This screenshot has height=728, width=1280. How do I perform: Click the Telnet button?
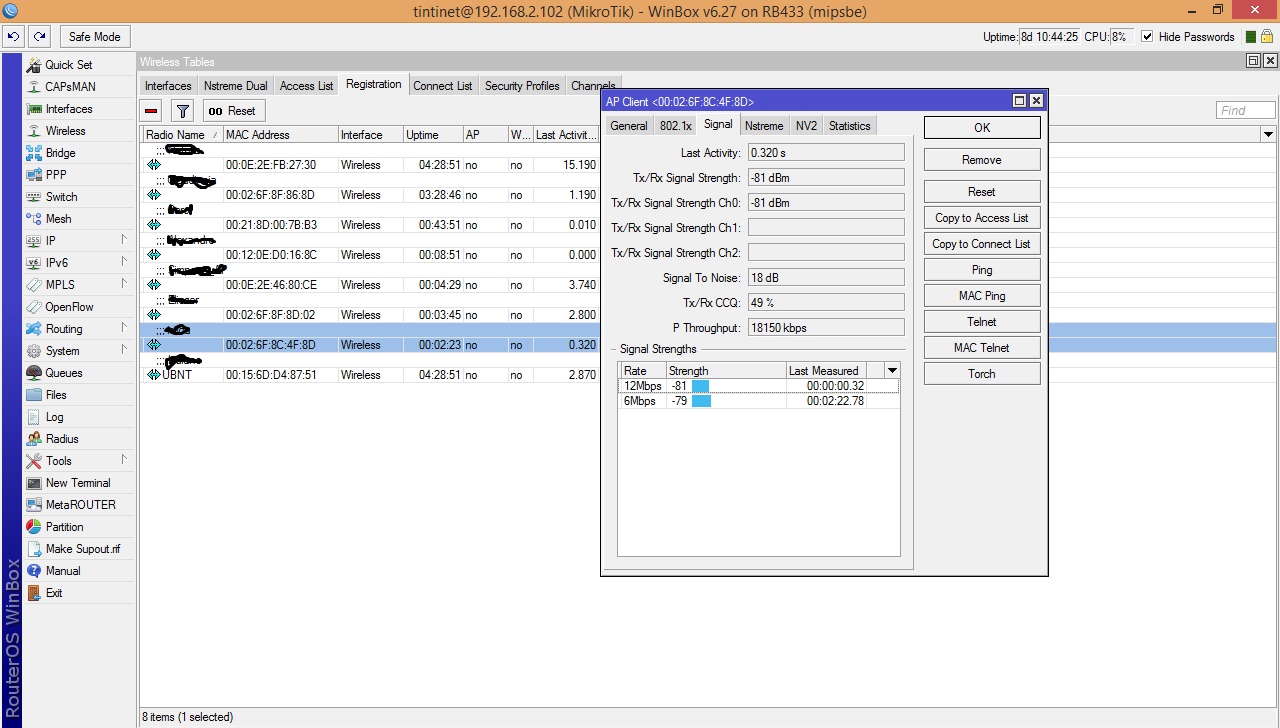click(982, 322)
